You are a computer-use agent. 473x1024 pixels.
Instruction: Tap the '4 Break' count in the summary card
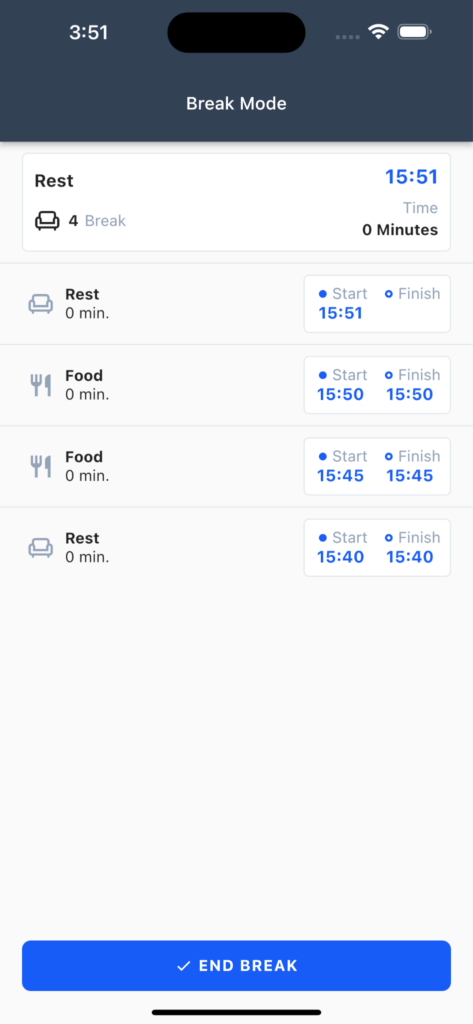pyautogui.click(x=97, y=221)
